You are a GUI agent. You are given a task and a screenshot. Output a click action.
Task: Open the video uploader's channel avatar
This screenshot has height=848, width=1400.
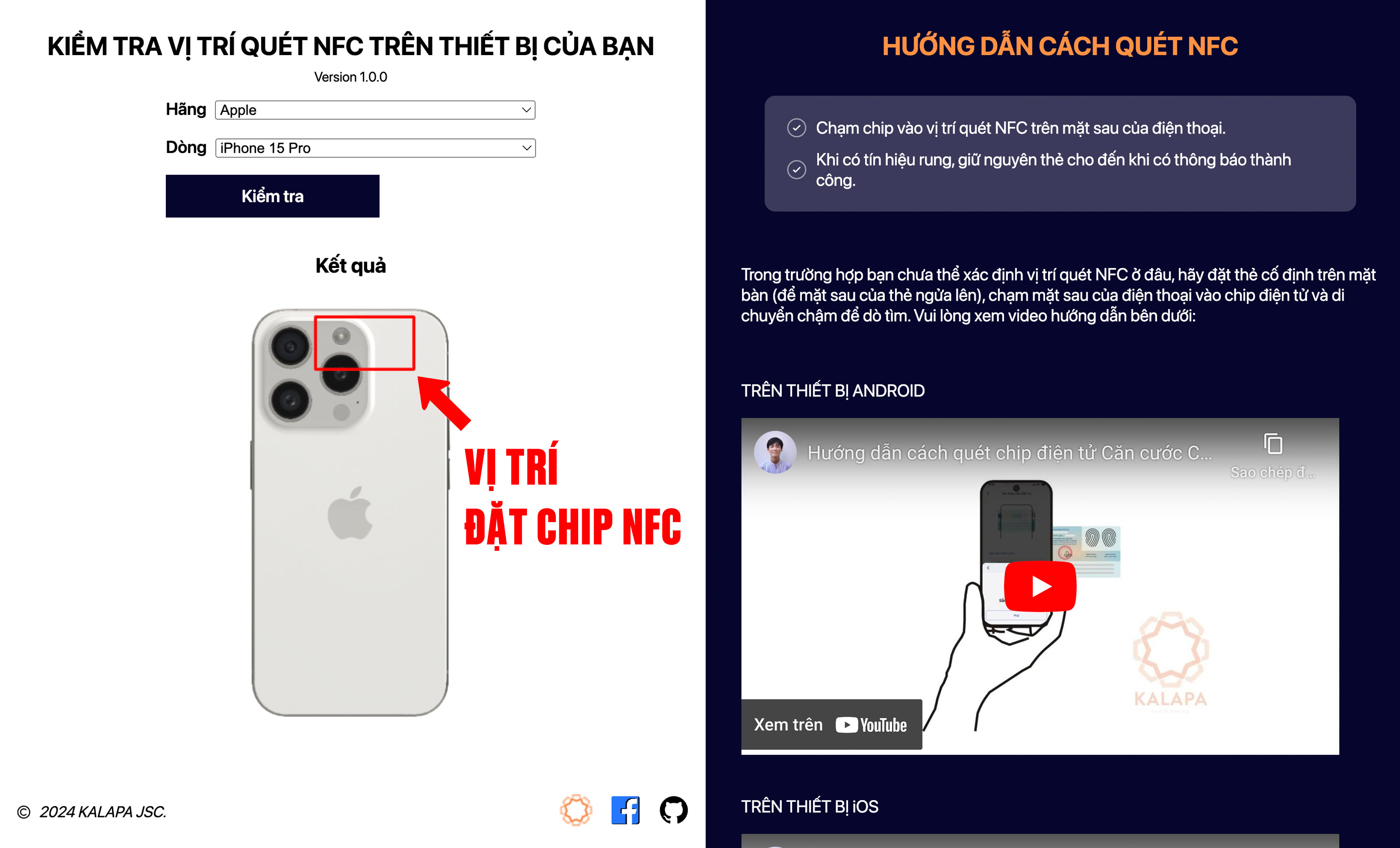click(775, 452)
